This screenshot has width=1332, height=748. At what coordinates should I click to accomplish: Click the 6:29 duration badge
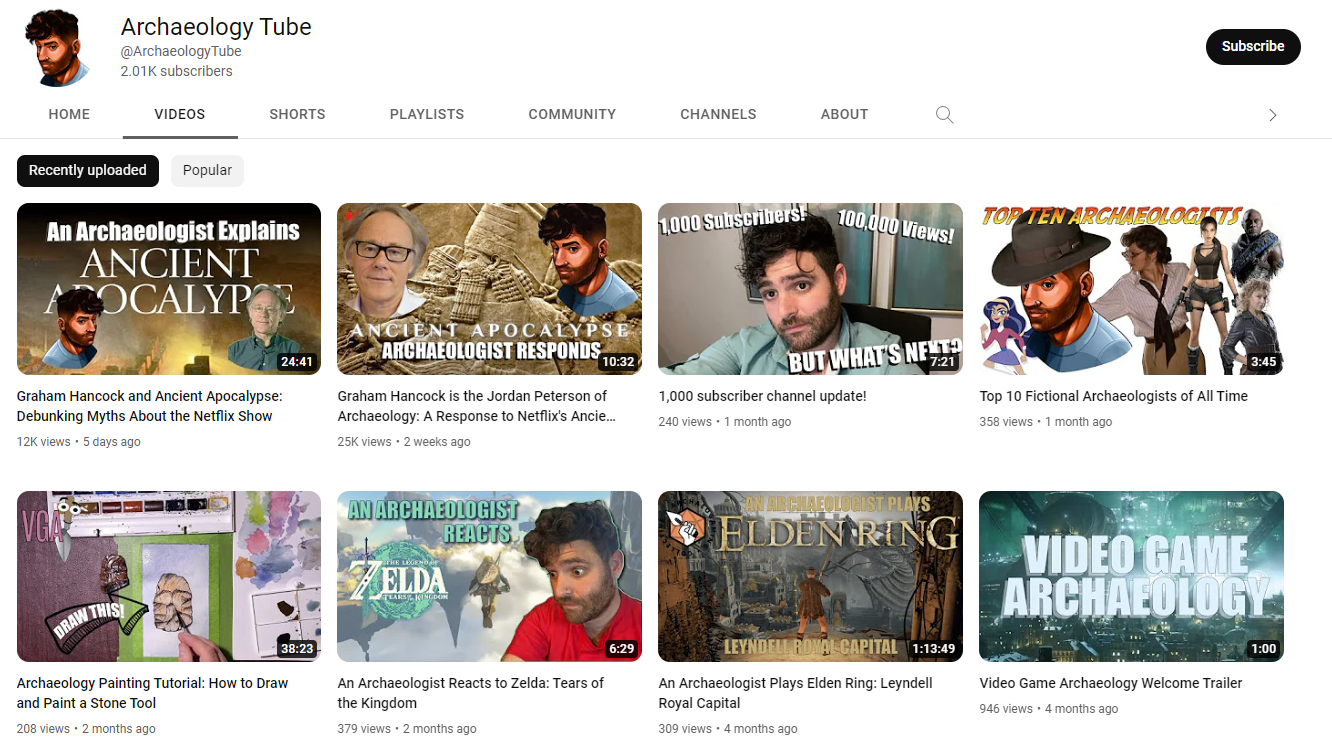pyautogui.click(x=621, y=649)
